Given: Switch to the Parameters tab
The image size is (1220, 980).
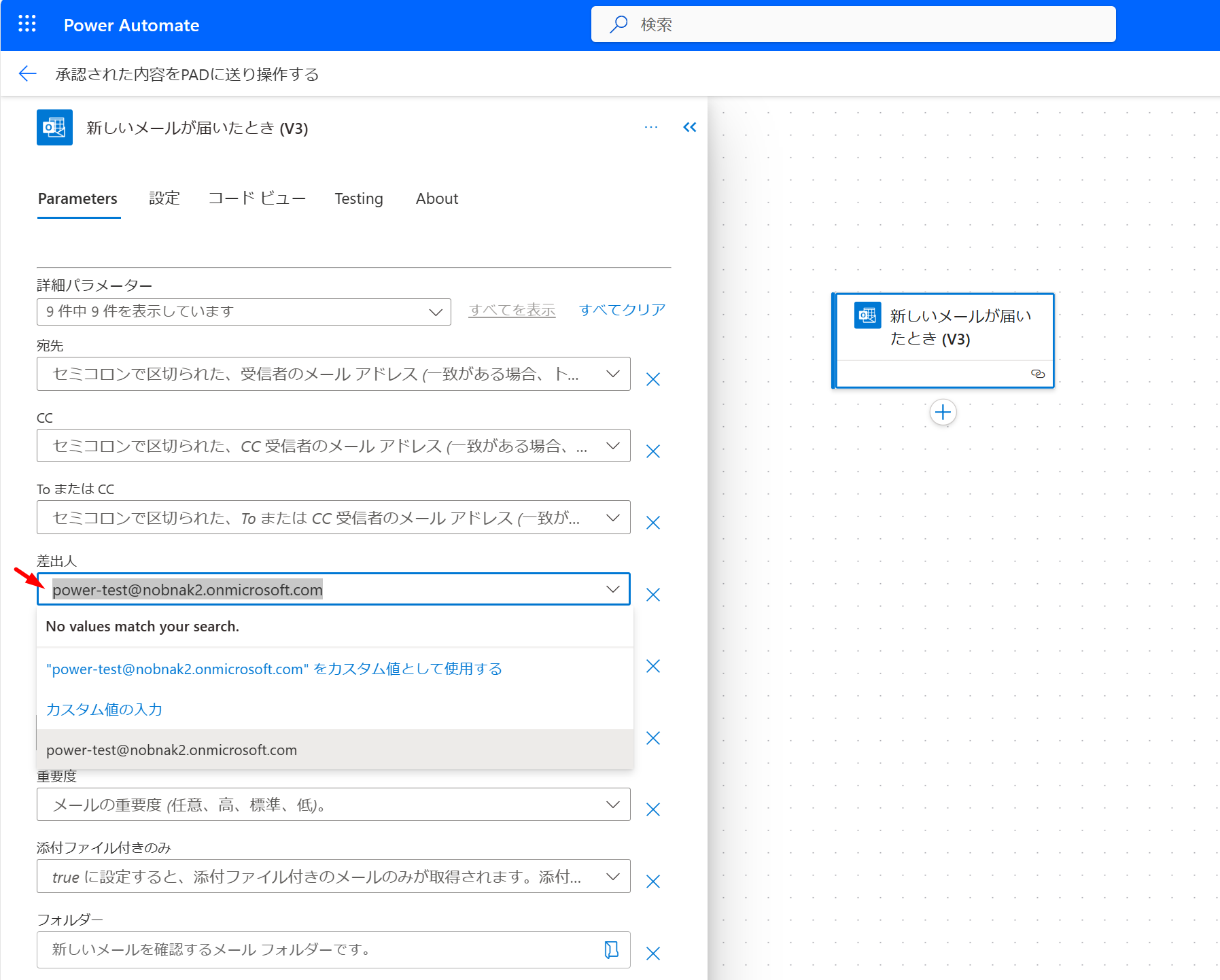Looking at the screenshot, I should click(78, 198).
